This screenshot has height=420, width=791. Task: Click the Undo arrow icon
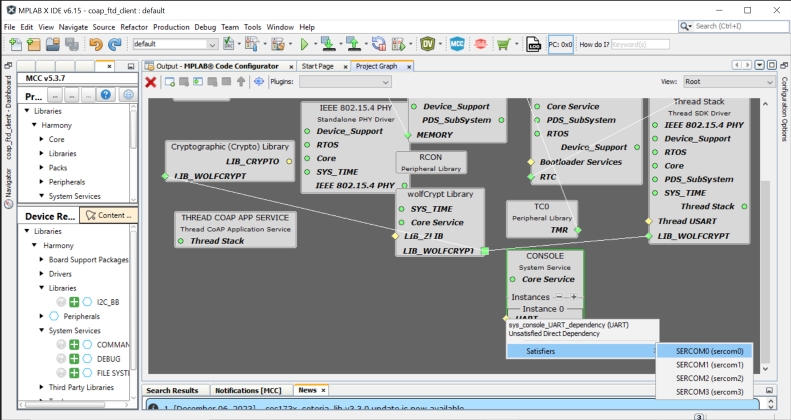[95, 44]
